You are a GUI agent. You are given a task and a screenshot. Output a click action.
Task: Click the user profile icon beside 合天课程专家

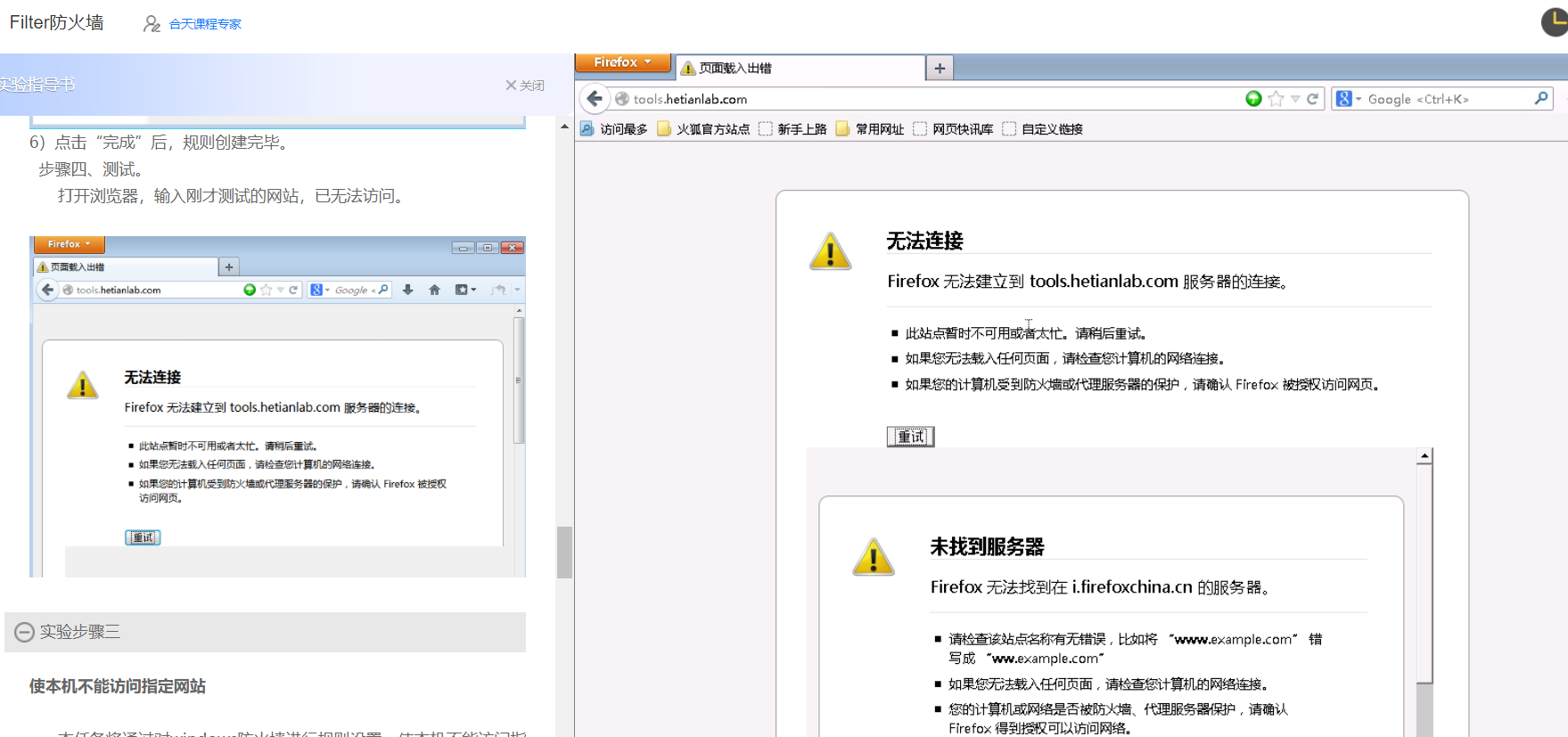point(152,24)
